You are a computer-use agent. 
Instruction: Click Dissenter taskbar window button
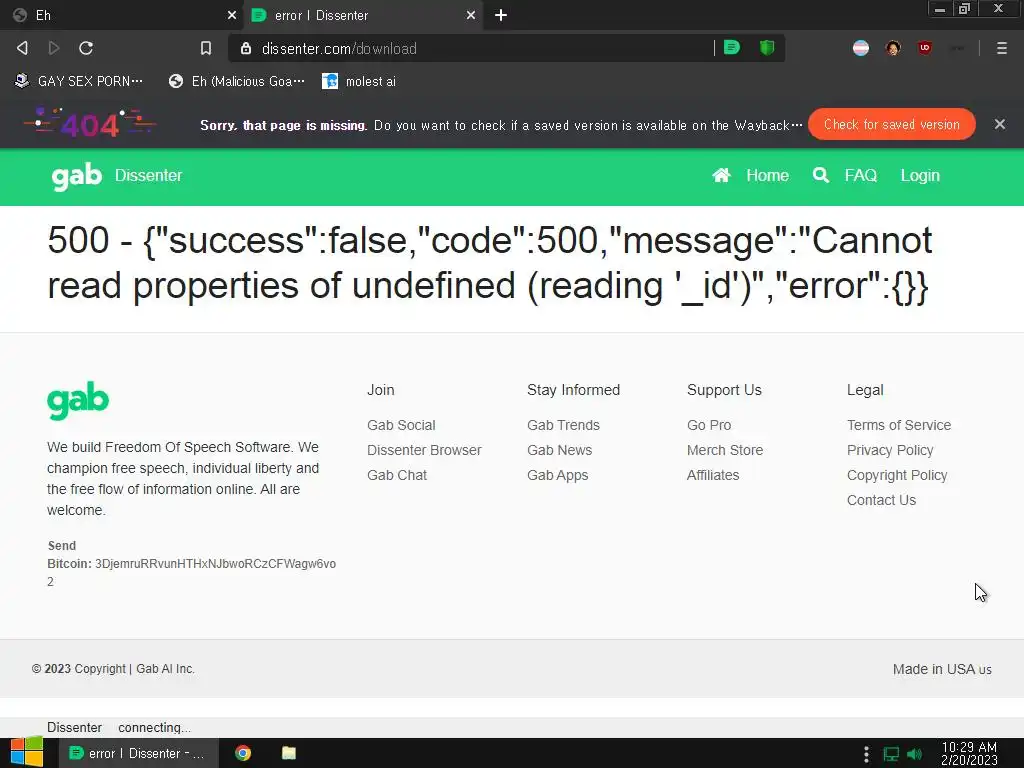click(138, 753)
